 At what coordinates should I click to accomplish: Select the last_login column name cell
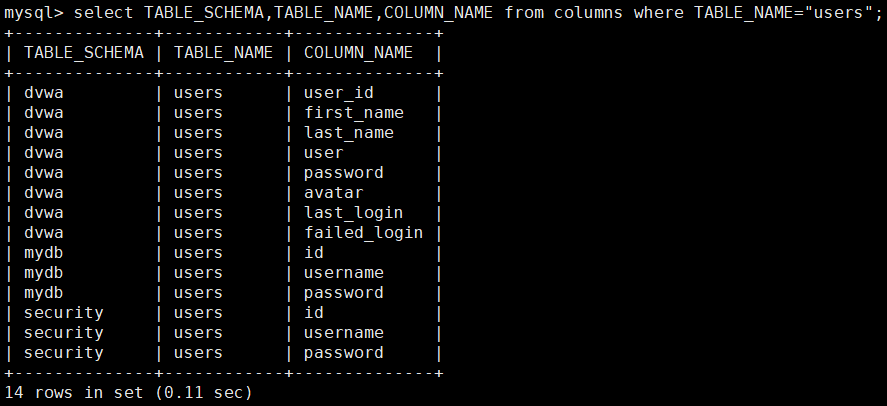(x=353, y=213)
